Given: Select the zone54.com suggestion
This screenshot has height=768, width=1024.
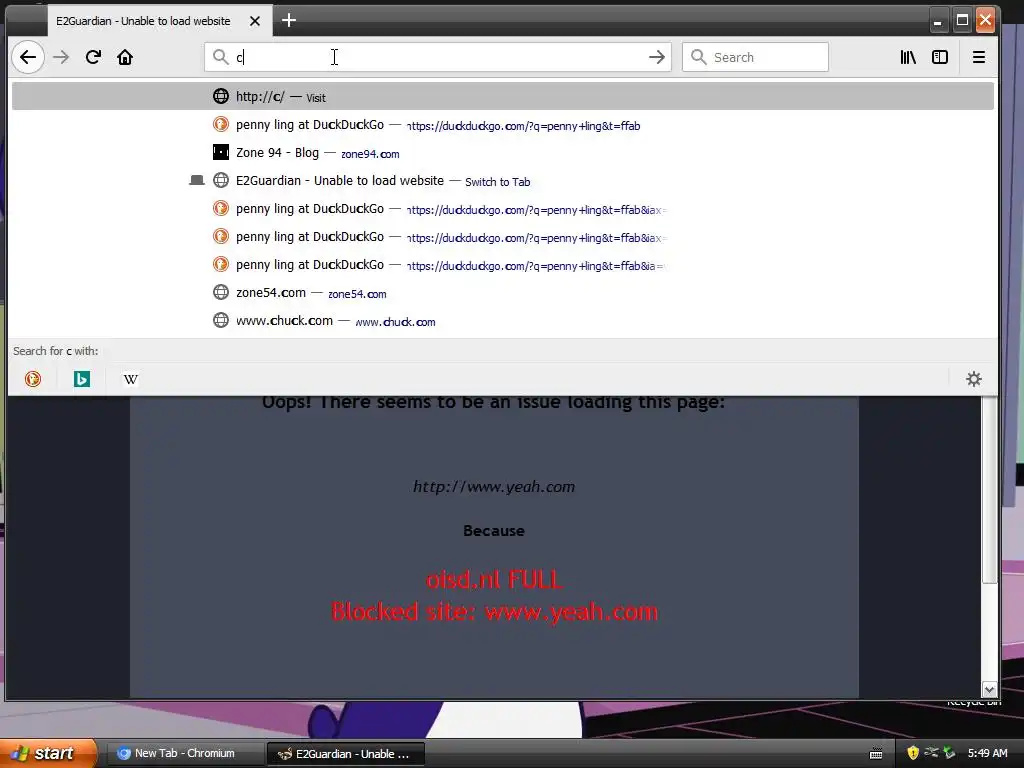Looking at the screenshot, I should point(503,293).
